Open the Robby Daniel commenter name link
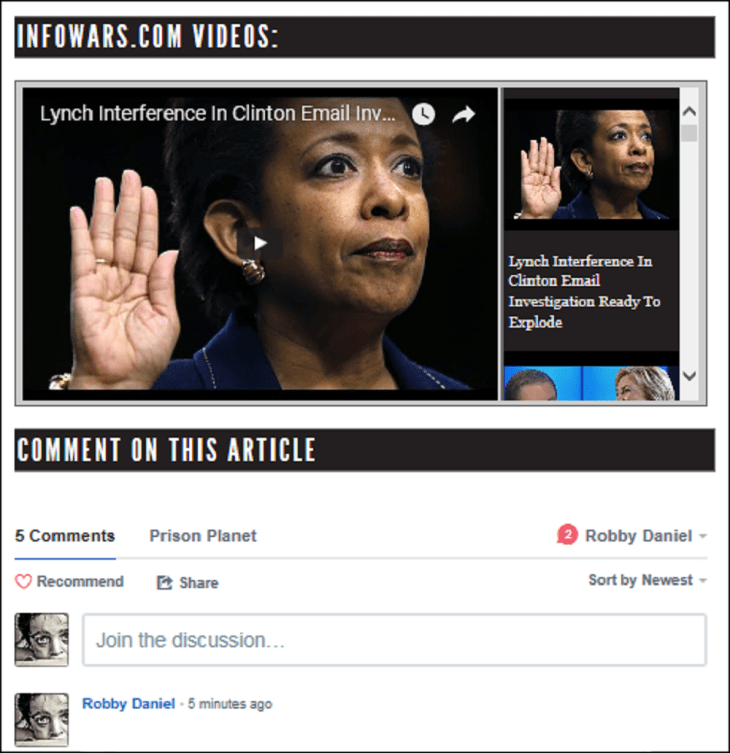The image size is (730, 753). click(128, 704)
